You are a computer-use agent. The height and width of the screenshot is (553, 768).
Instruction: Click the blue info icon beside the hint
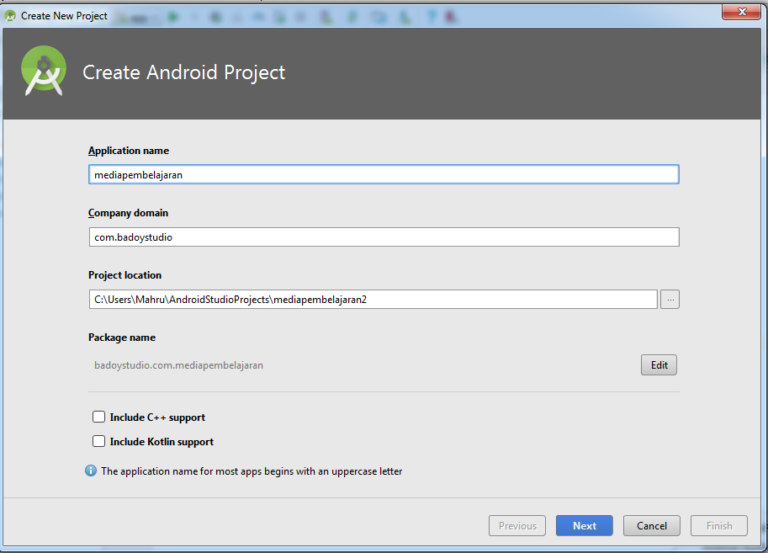click(91, 470)
